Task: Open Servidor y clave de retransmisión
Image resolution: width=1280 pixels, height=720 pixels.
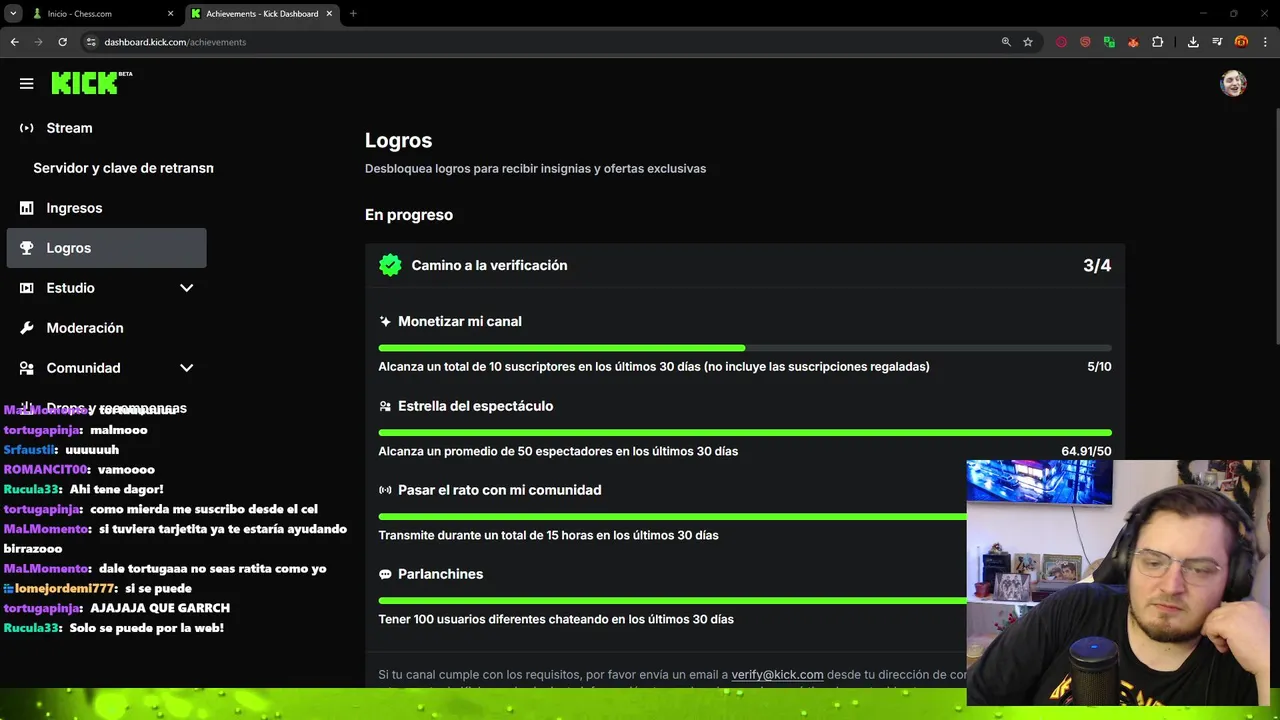Action: pyautogui.click(x=123, y=168)
